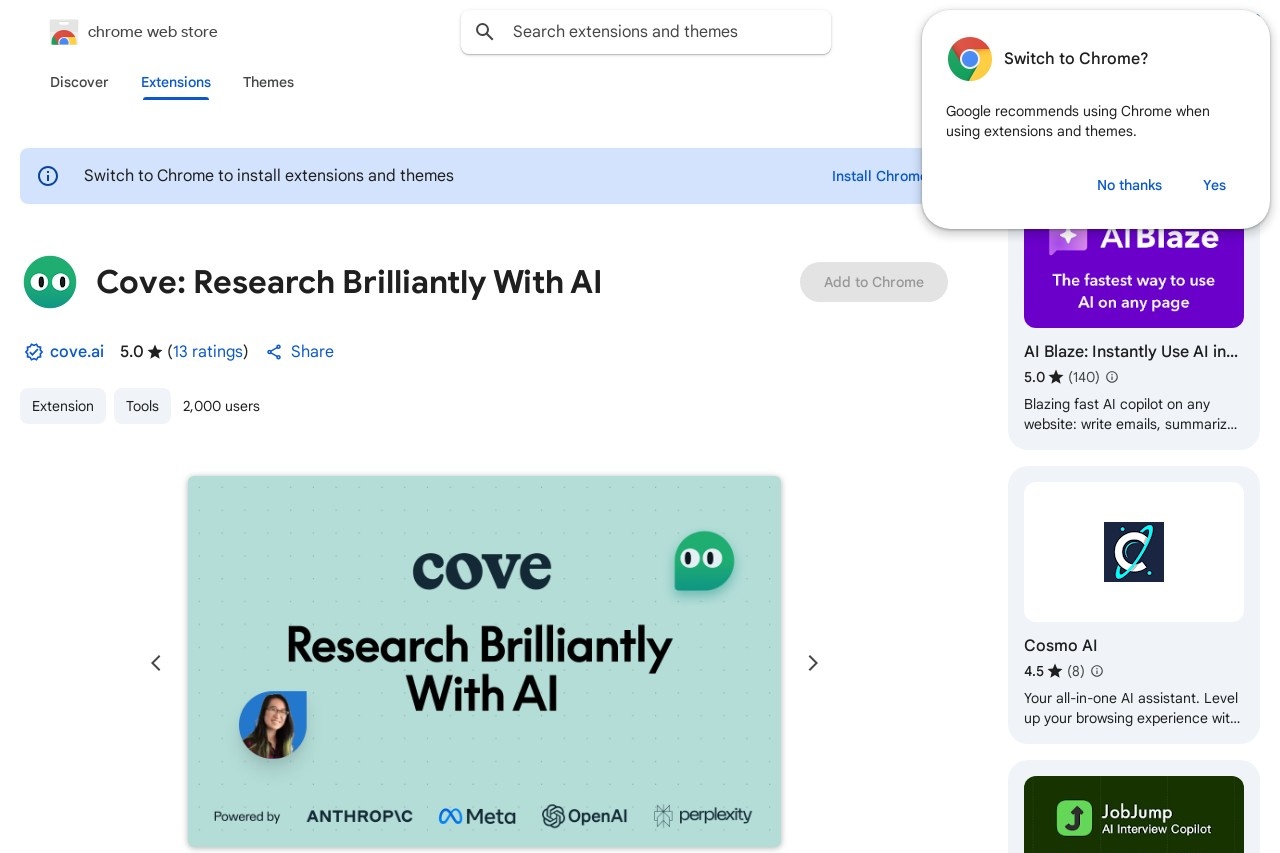Screen dimensions: 1280x853
Task: Open the Discover tab
Action: 79,82
